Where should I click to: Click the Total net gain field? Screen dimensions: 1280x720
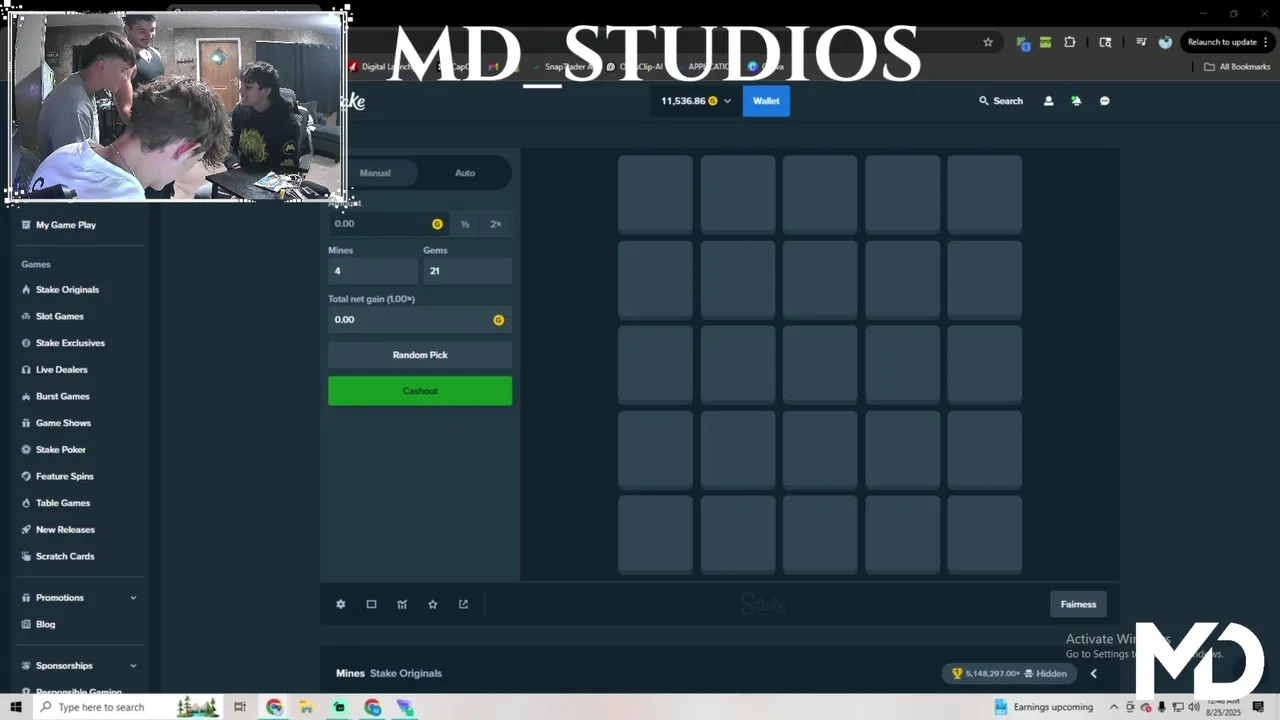coord(420,320)
